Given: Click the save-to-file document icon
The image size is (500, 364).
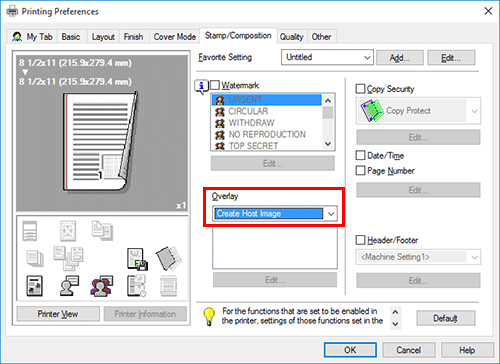Looking at the screenshot, I should (137, 259).
